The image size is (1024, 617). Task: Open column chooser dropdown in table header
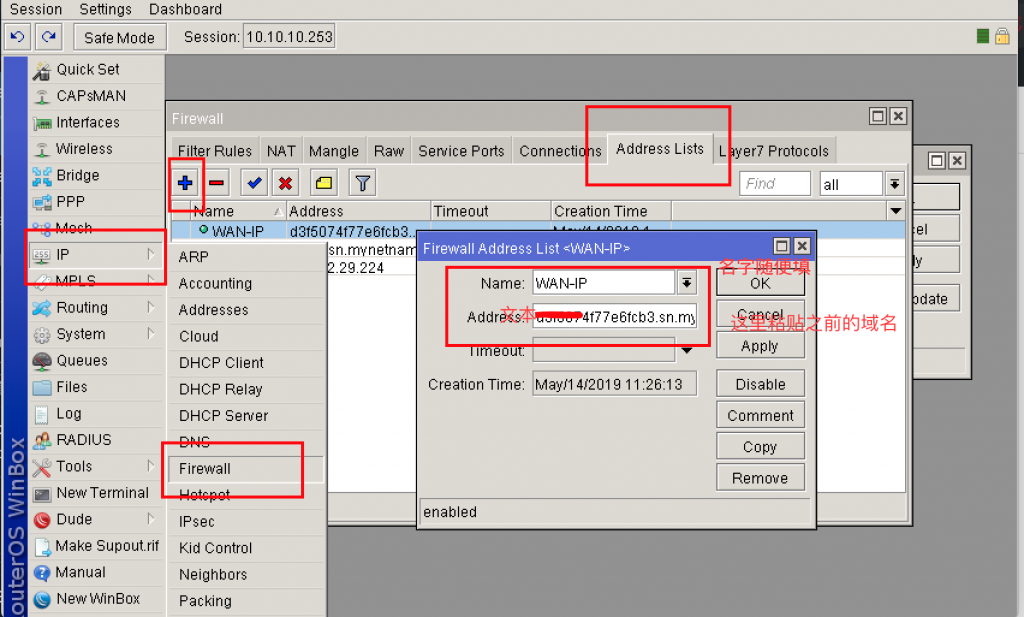click(896, 211)
